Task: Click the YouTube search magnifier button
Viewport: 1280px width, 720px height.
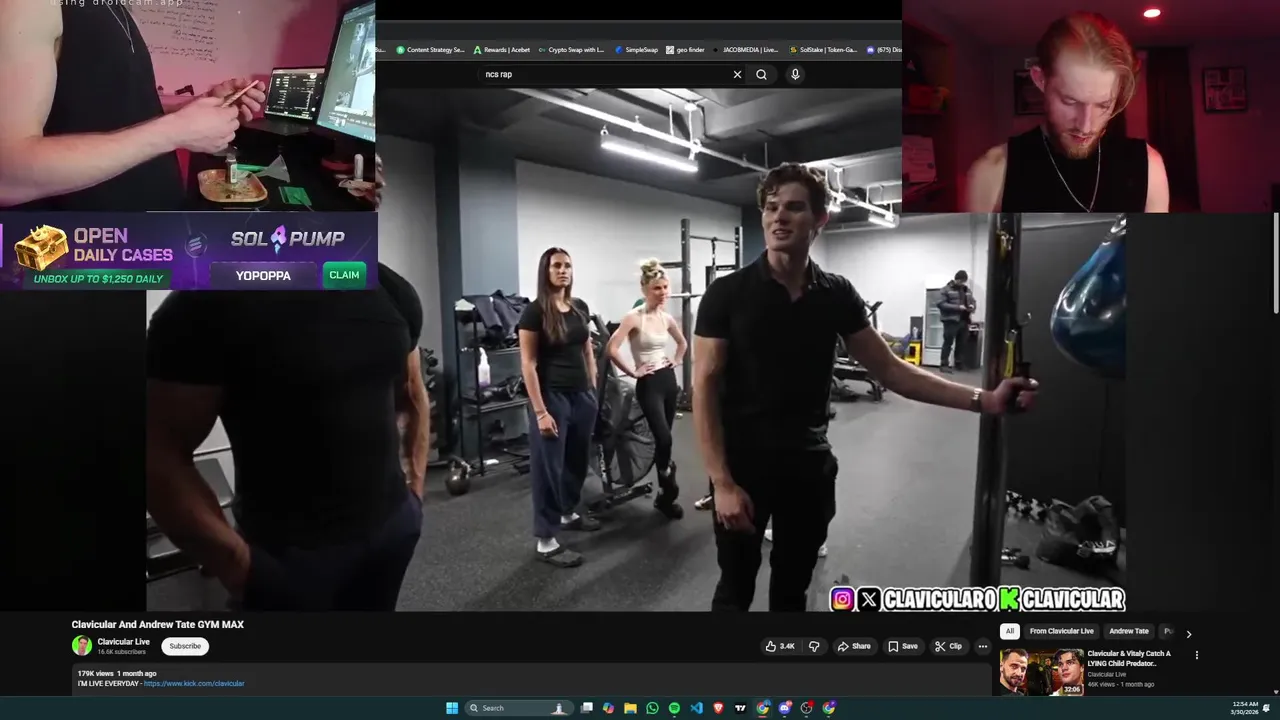Action: [761, 74]
